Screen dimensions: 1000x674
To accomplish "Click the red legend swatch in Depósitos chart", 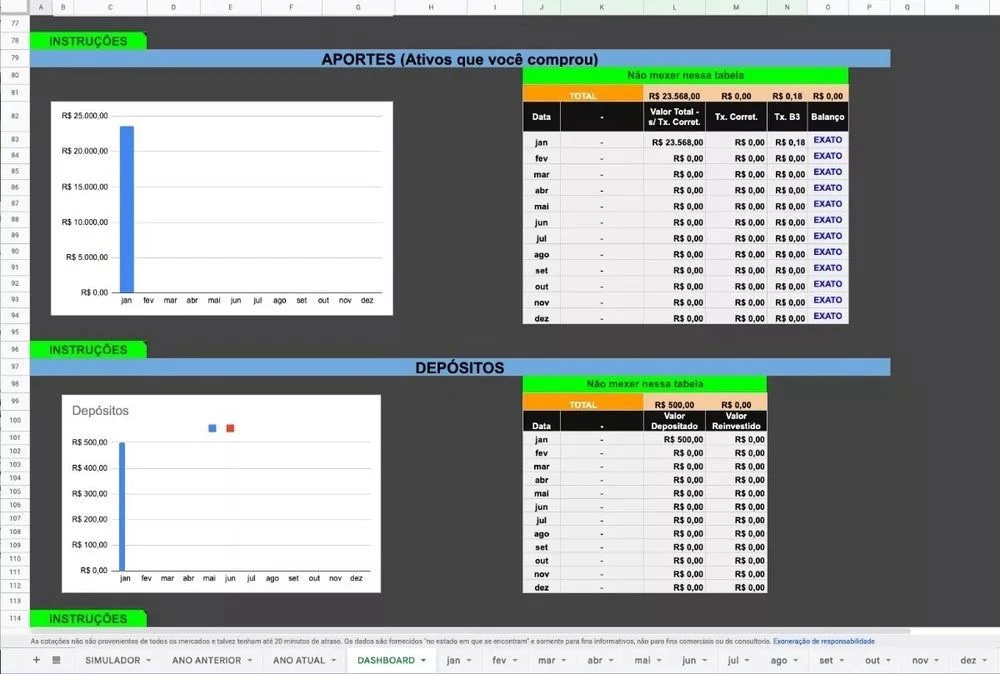I will 230,429.
